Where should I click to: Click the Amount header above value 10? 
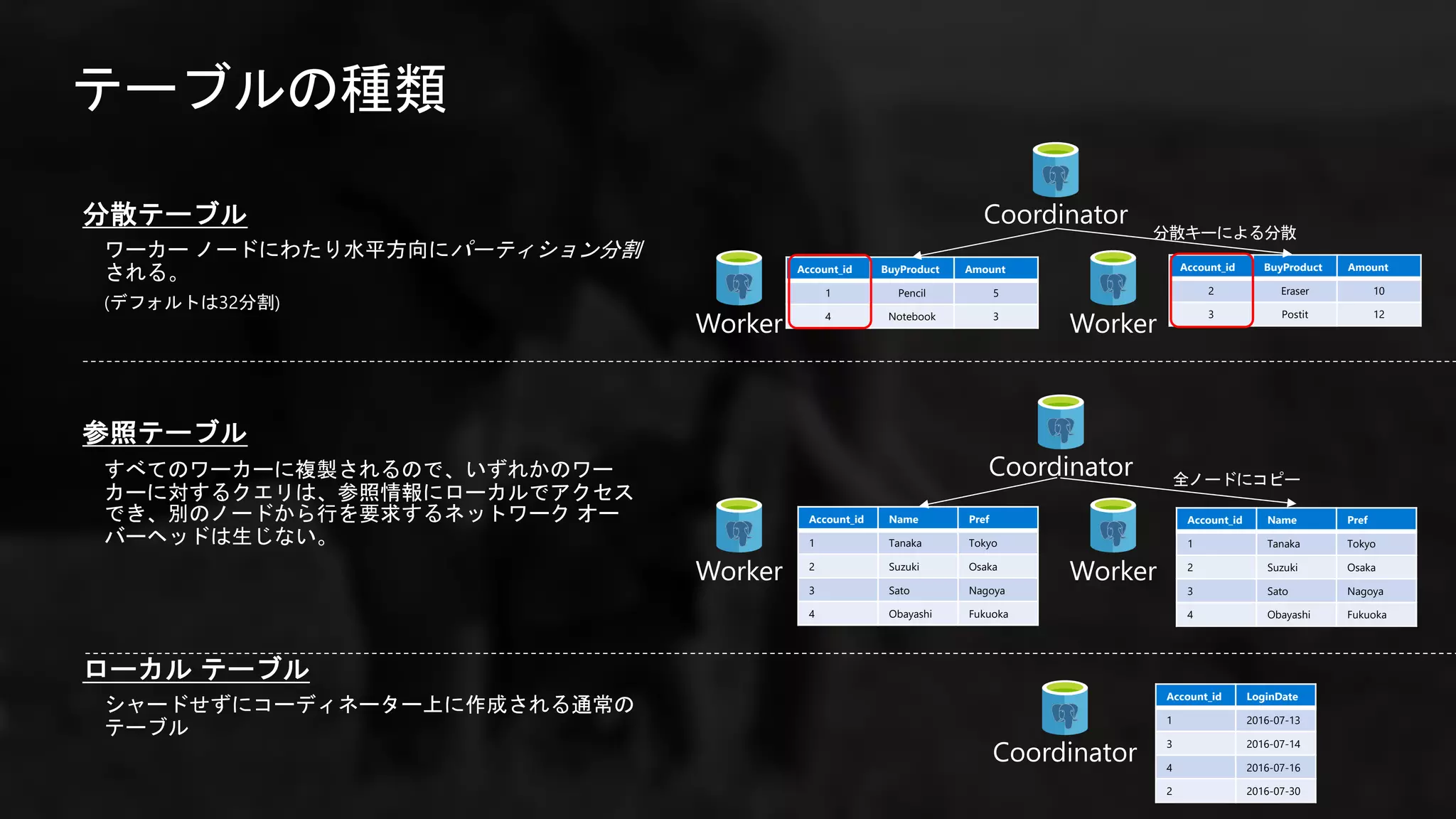point(1379,267)
